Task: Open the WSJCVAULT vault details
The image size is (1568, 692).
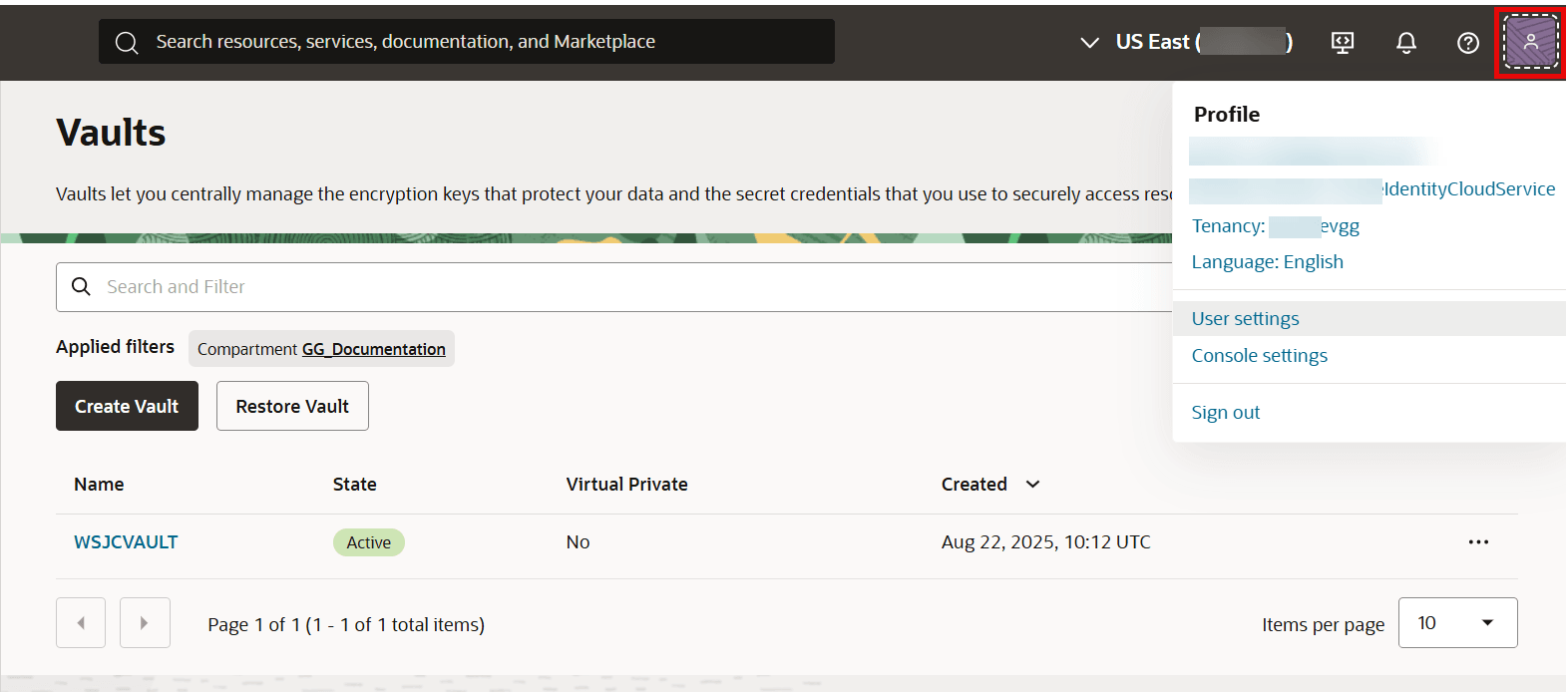Action: [126, 541]
